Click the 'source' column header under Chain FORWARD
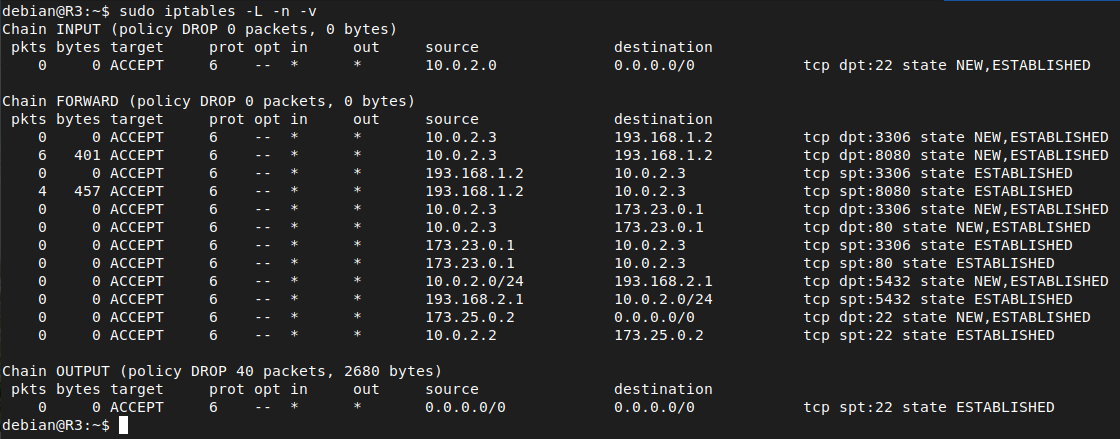 click(x=452, y=119)
